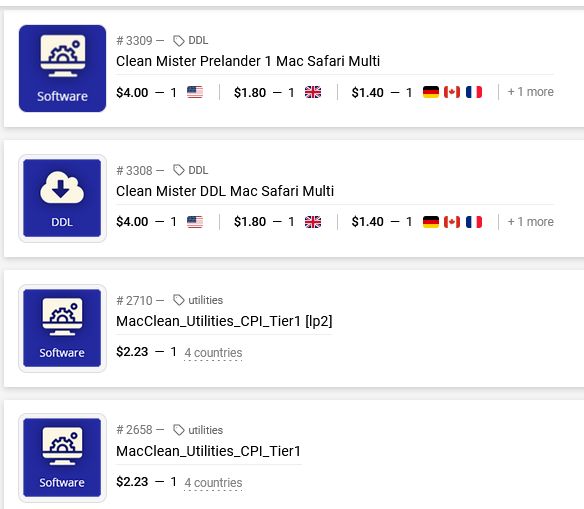Click the utilities tag icon on offer 2710
This screenshot has height=509, width=584.
(179, 300)
